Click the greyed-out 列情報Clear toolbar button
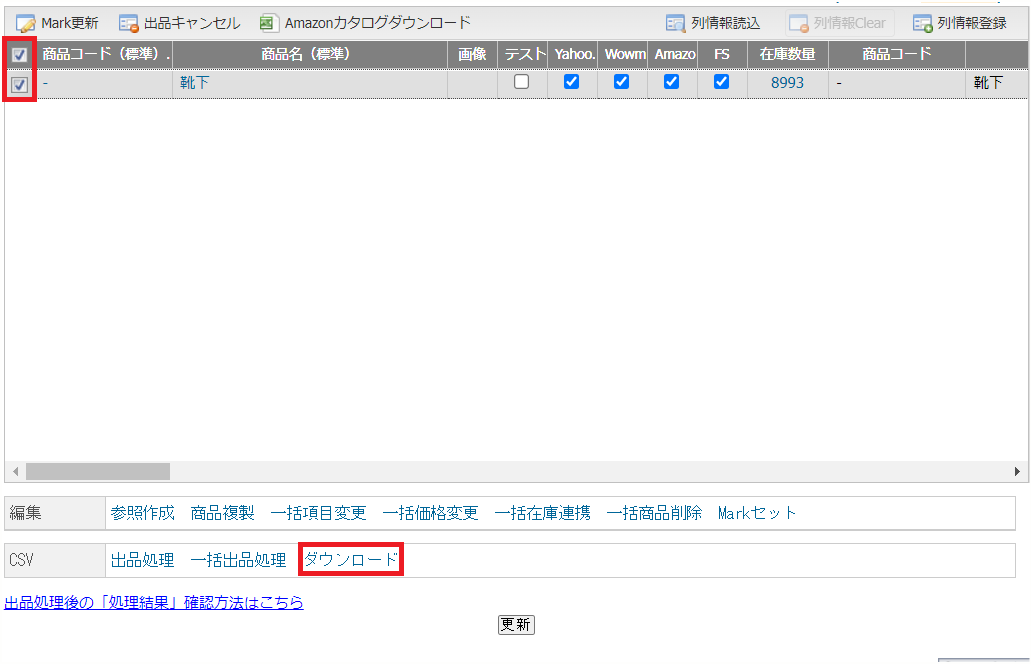The width and height of the screenshot is (1031, 664). point(840,24)
